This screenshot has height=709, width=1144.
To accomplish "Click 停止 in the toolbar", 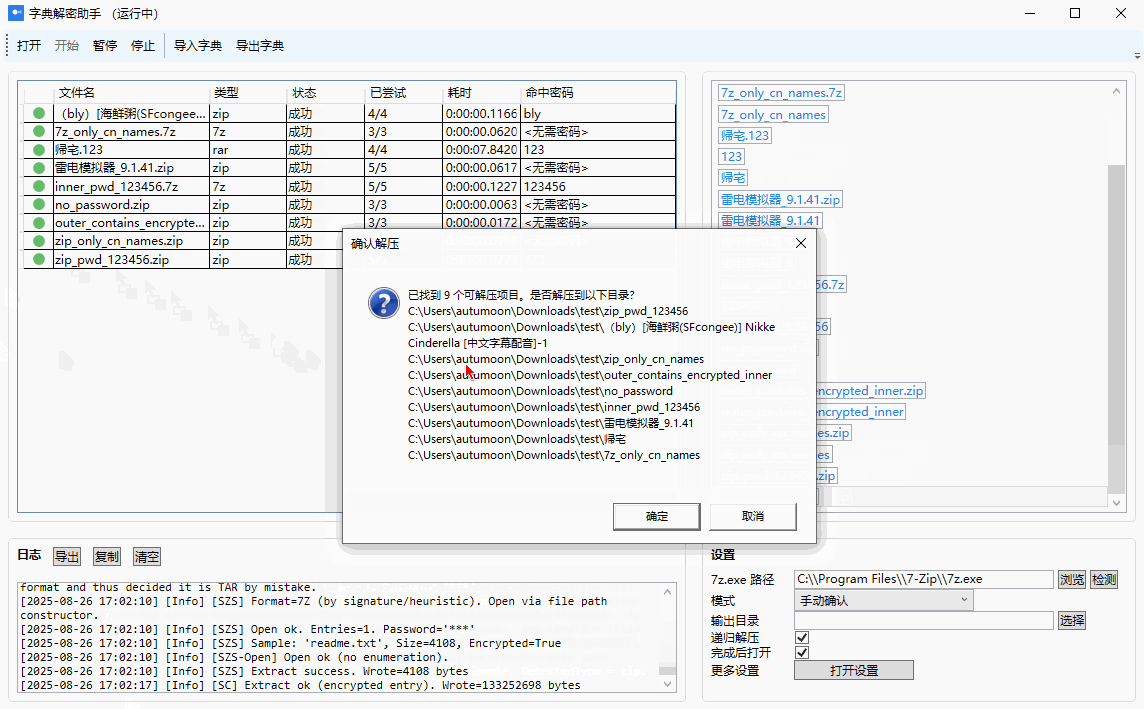I will coord(142,45).
